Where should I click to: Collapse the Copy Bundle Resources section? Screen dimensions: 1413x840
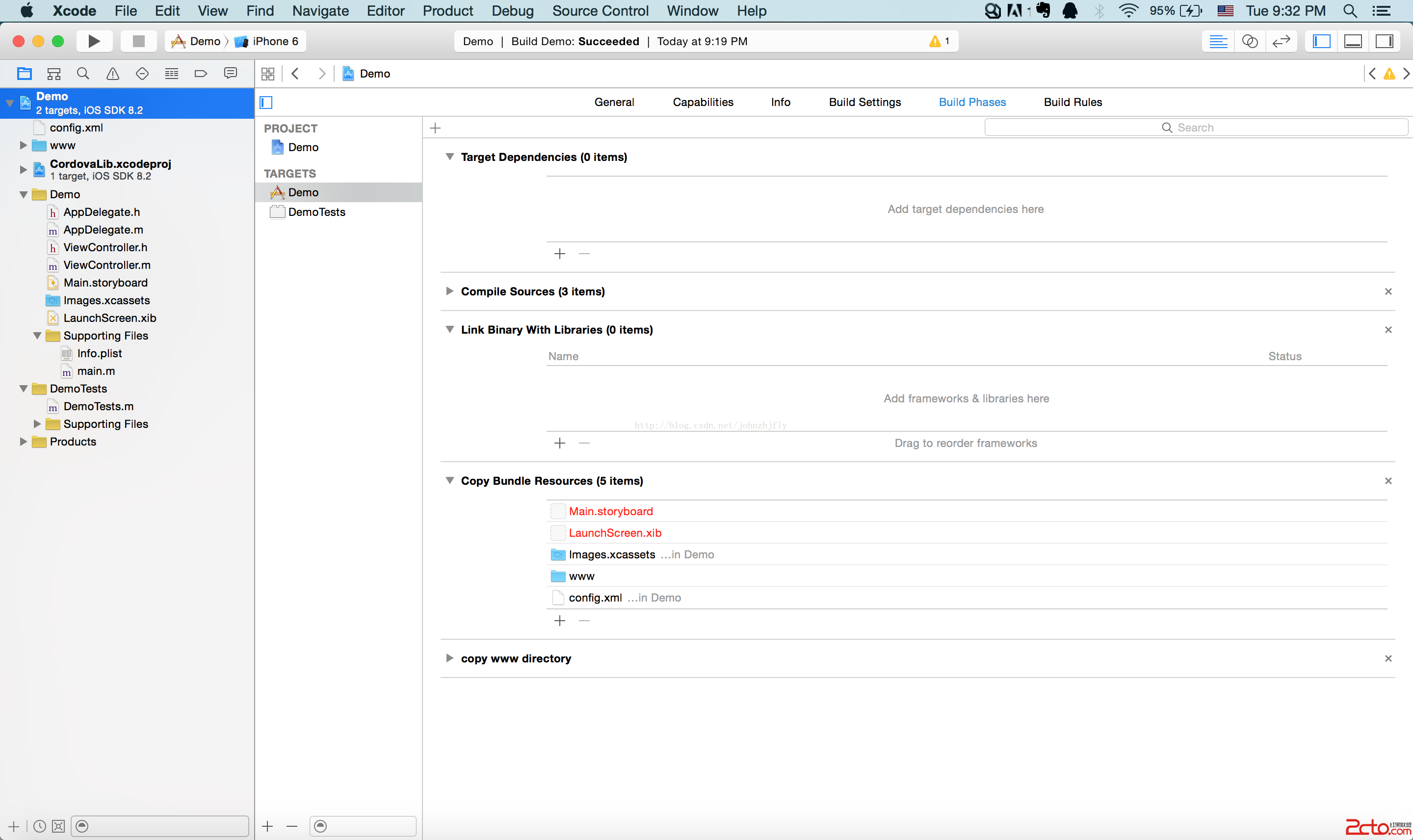[x=449, y=480]
